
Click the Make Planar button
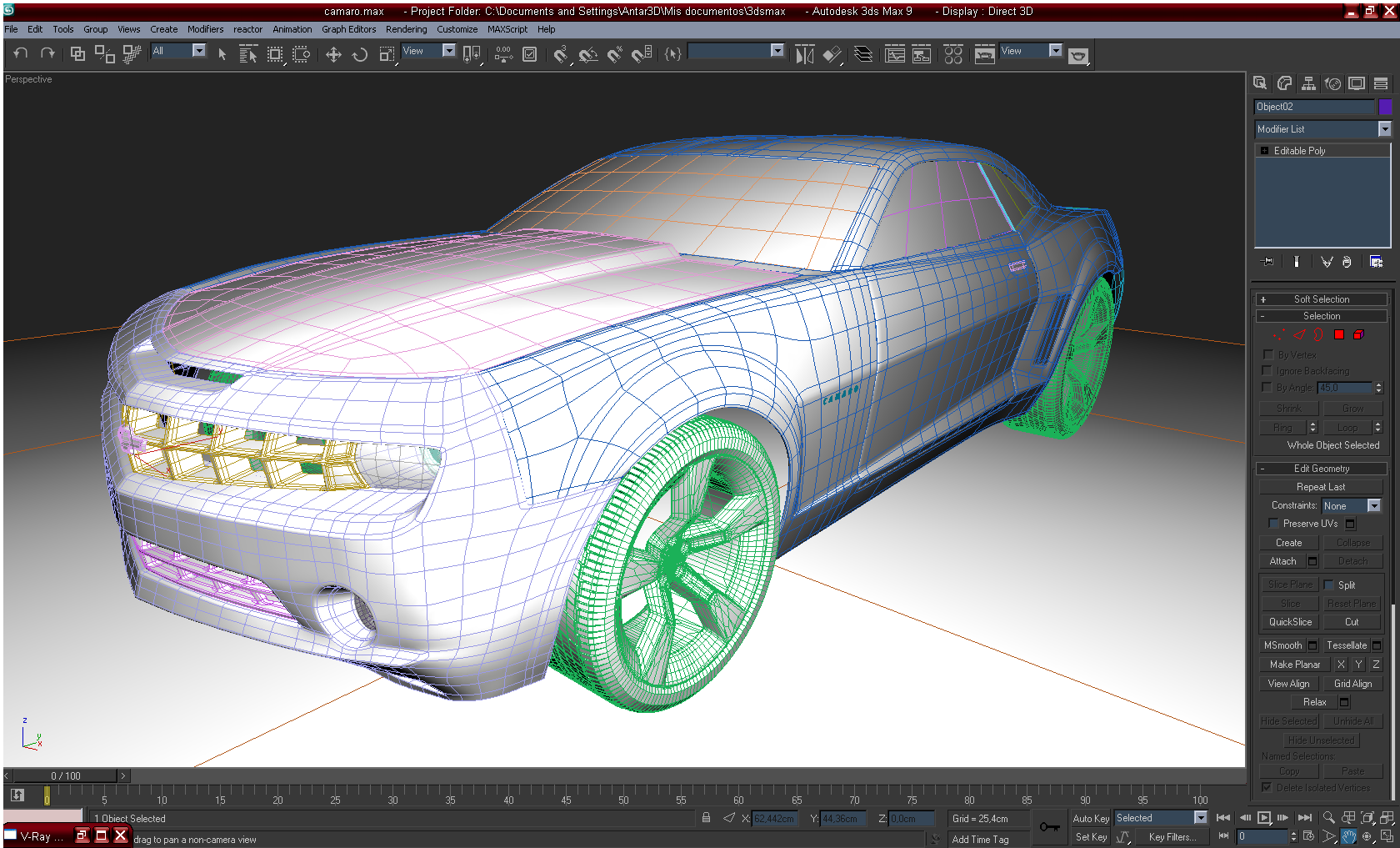1295,665
